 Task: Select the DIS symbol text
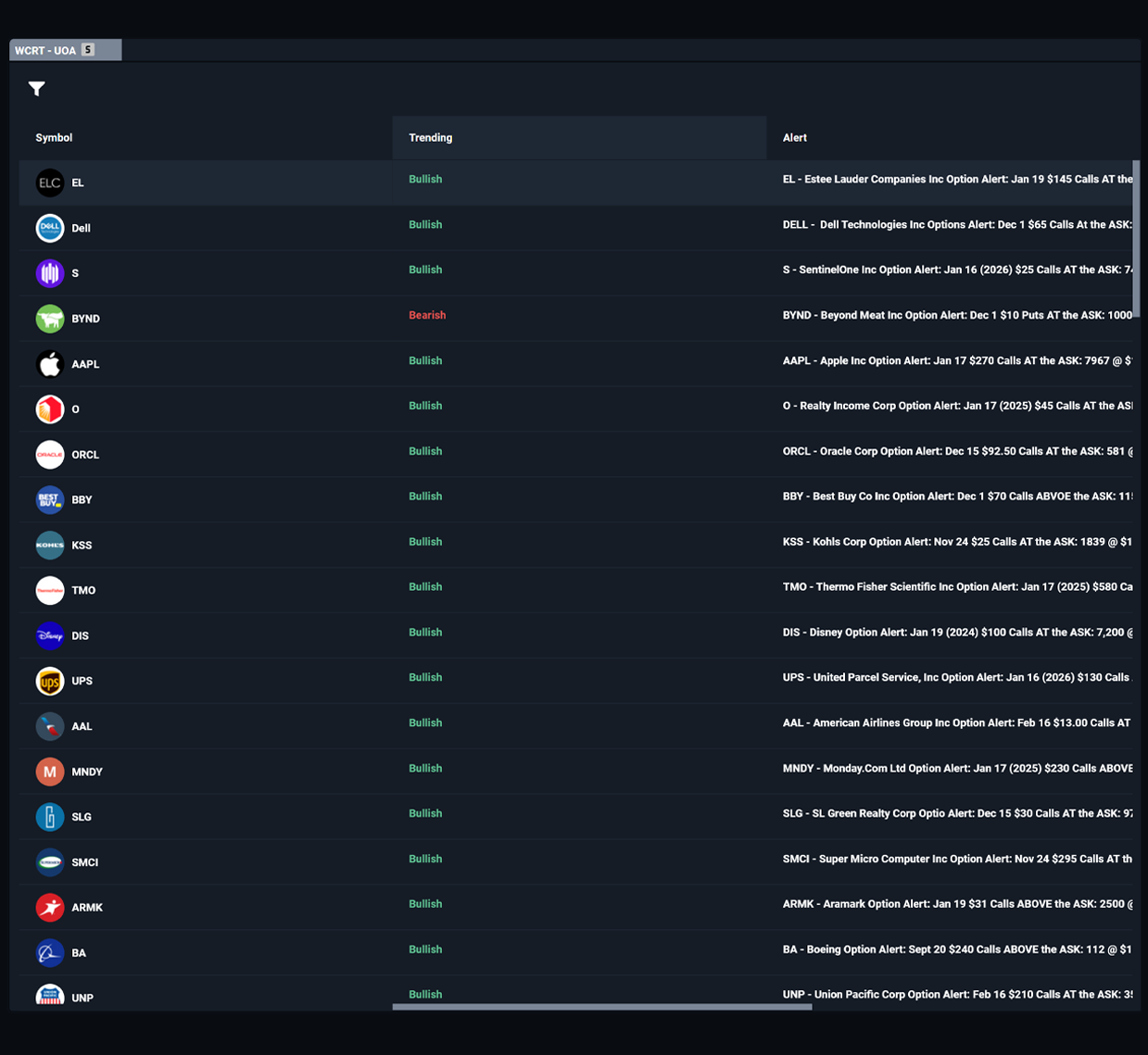click(81, 636)
